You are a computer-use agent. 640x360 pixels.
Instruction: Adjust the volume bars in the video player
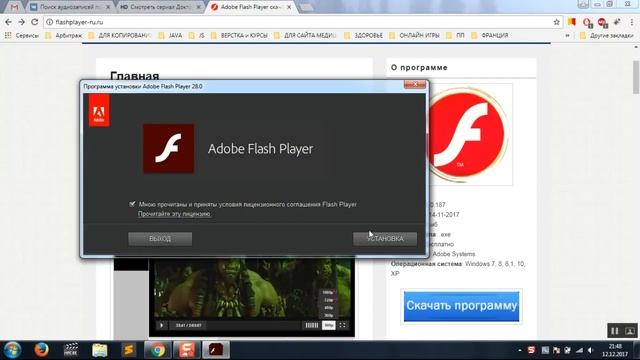coord(311,325)
